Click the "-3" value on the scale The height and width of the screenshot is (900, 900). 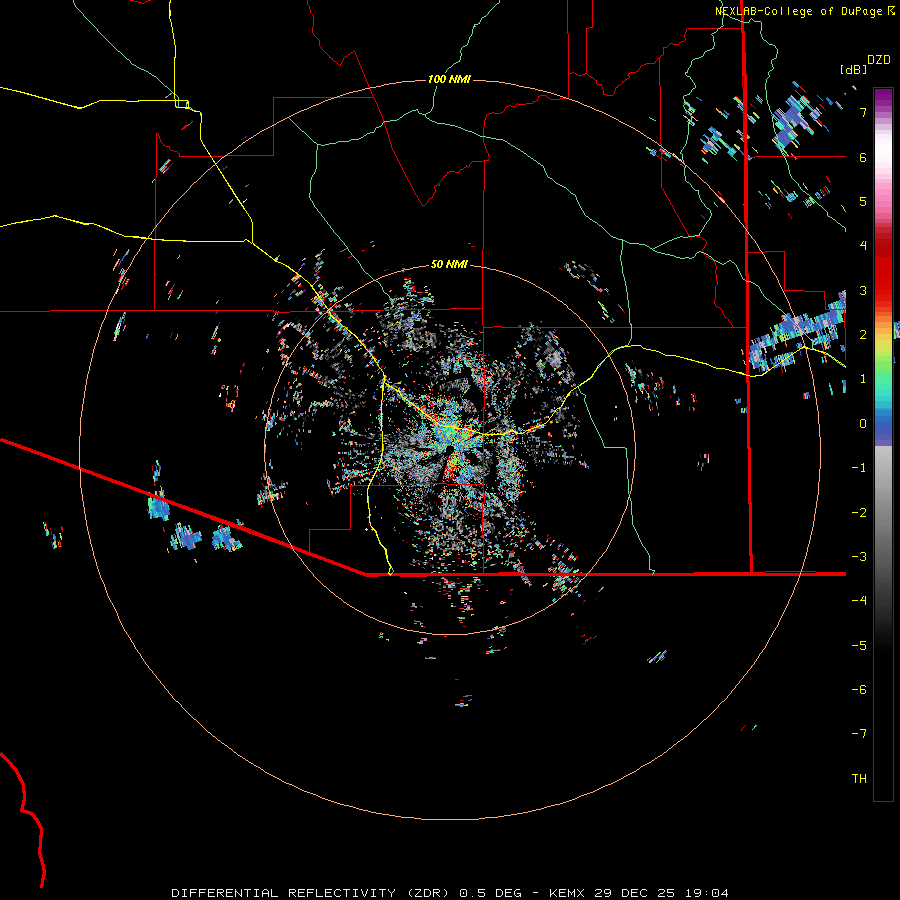[x=859, y=557]
